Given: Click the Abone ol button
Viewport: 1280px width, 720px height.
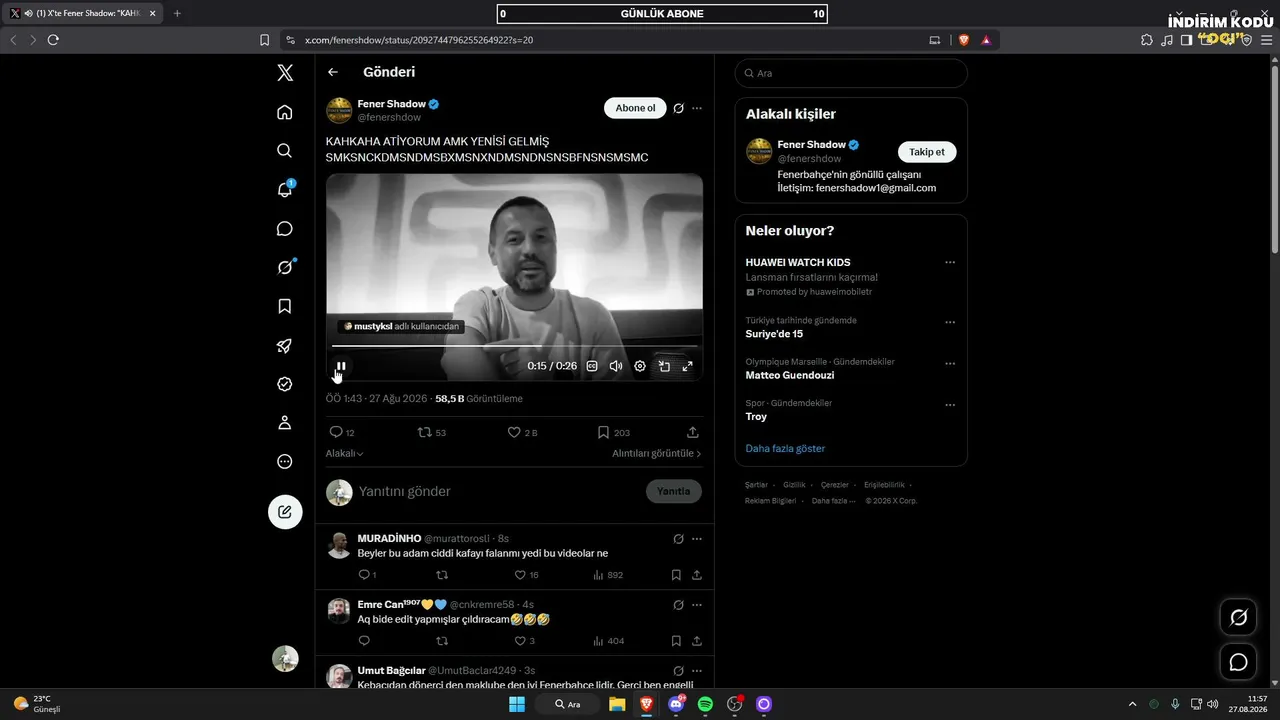Looking at the screenshot, I should (635, 108).
